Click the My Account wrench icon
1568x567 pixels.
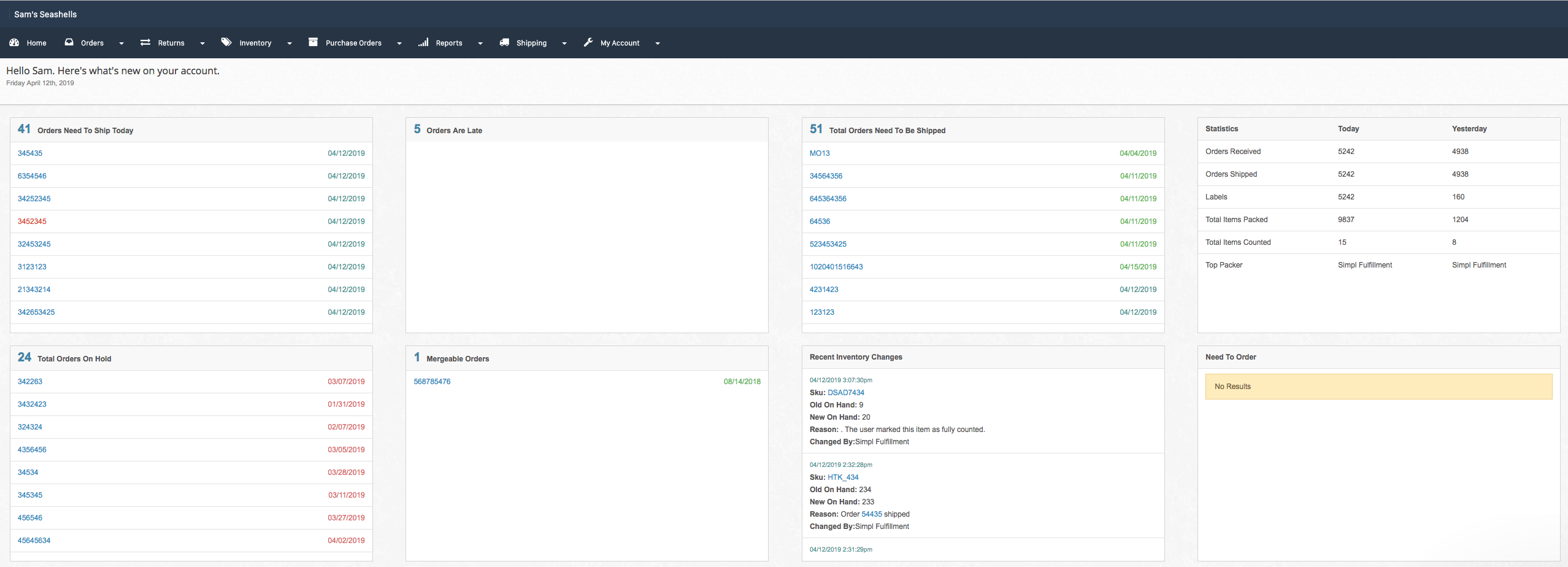tap(588, 42)
